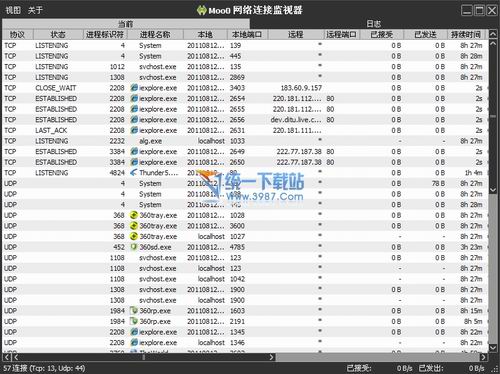500x374 pixels.
Task: Click remote address 222.77.187.38 on port 2649 row
Action: tap(299, 152)
